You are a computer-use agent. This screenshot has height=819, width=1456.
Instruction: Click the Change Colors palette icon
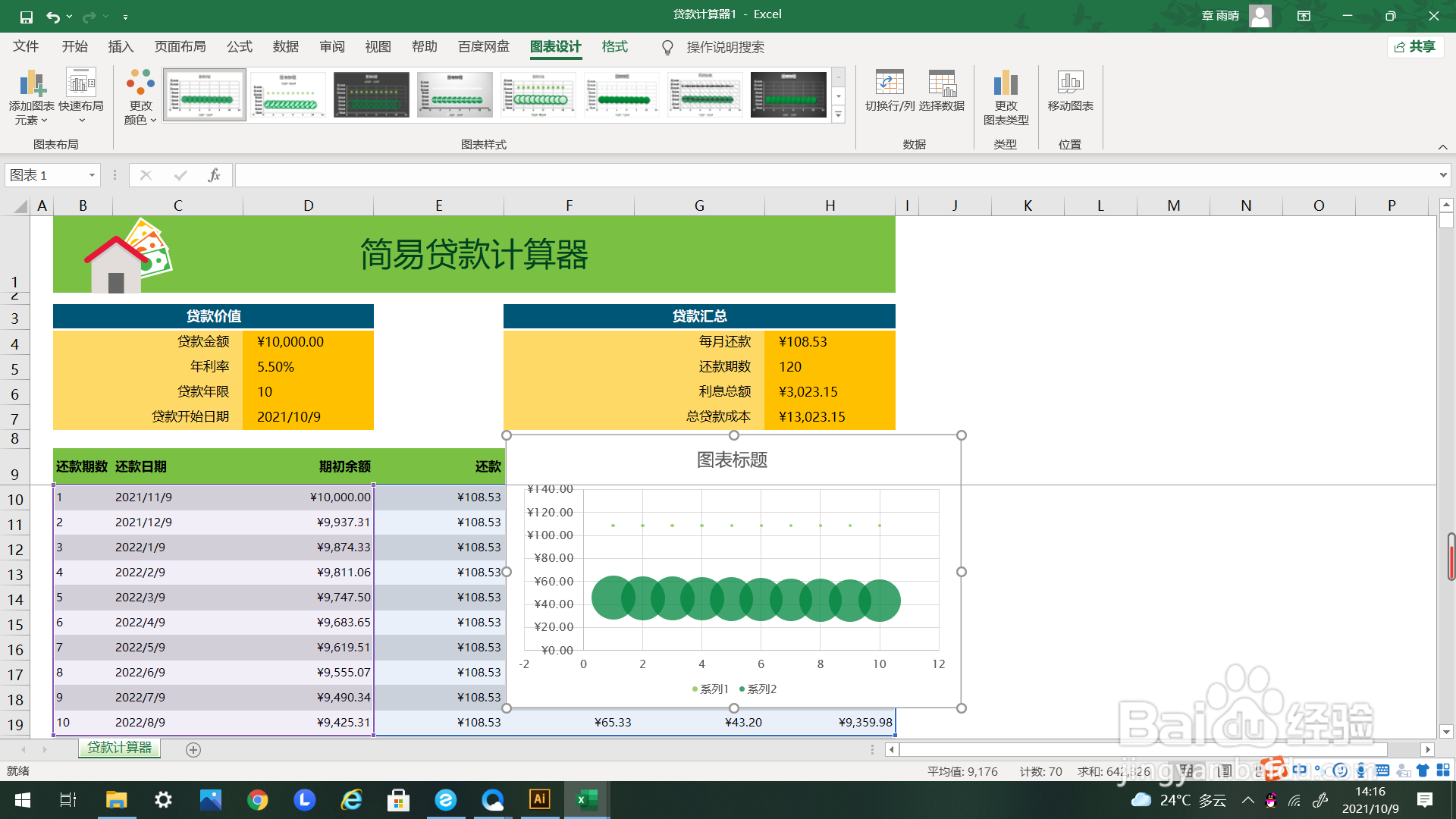(x=140, y=83)
